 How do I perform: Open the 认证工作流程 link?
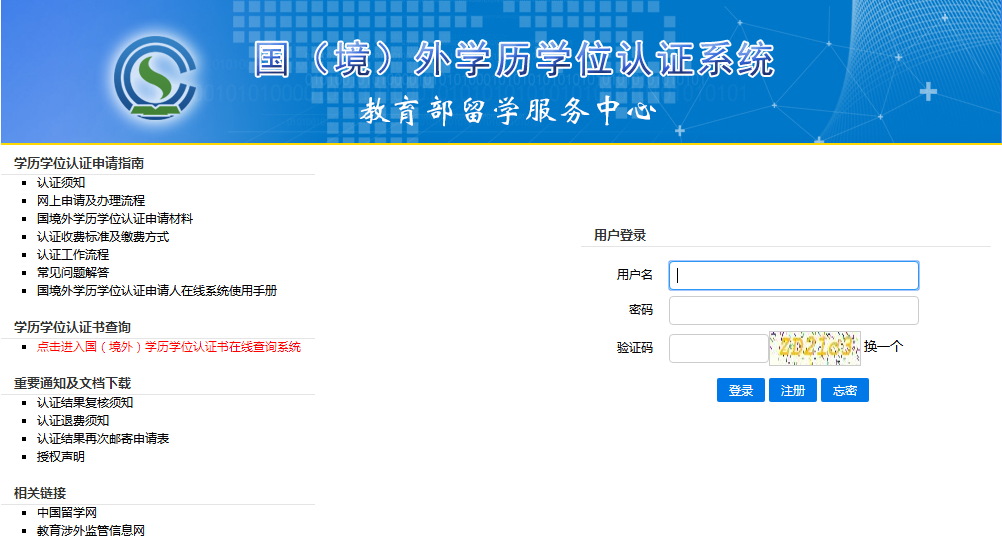(73, 255)
